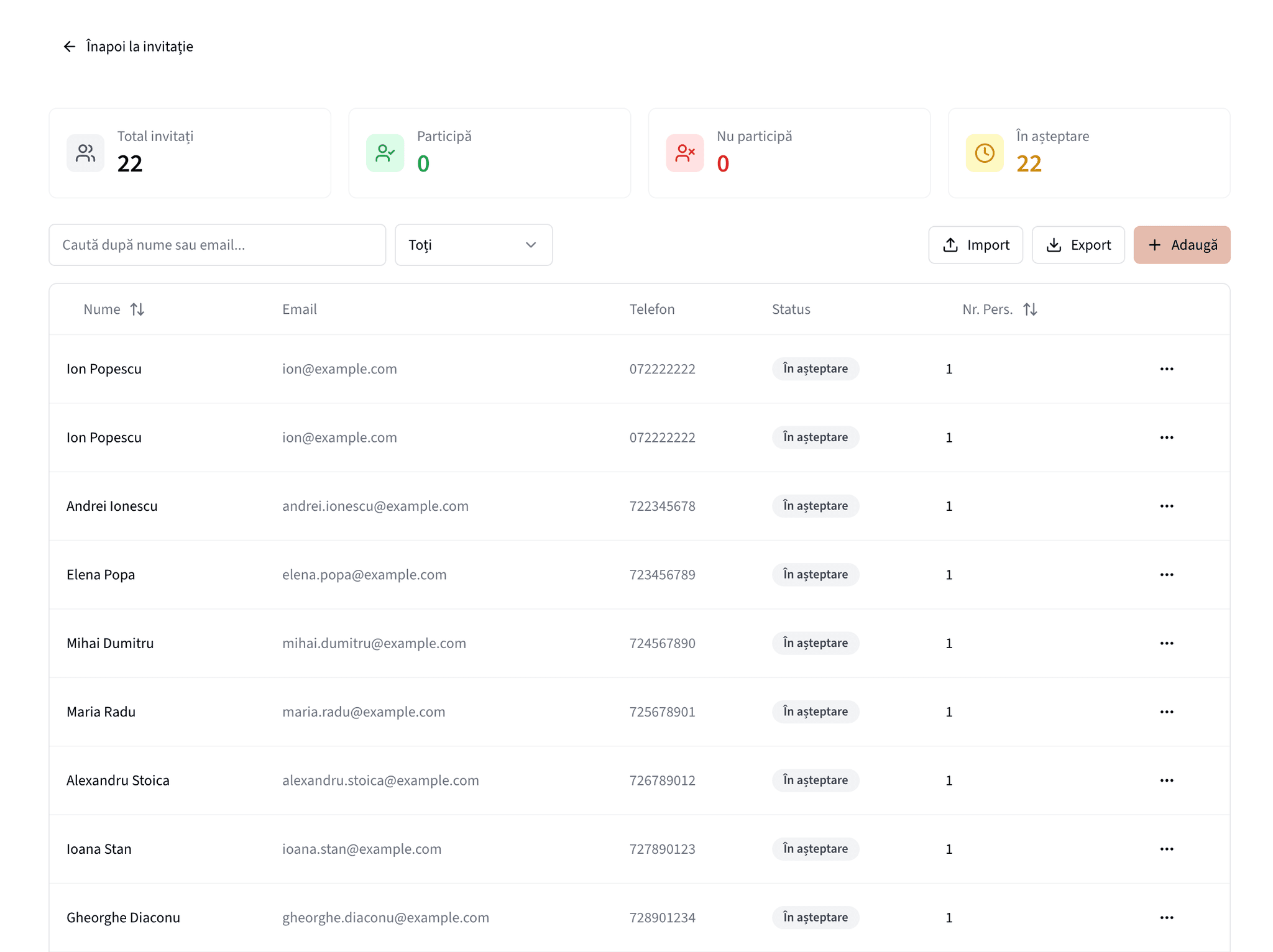Click the Nu participă stat card
The width and height of the screenshot is (1273, 952).
coord(789,153)
